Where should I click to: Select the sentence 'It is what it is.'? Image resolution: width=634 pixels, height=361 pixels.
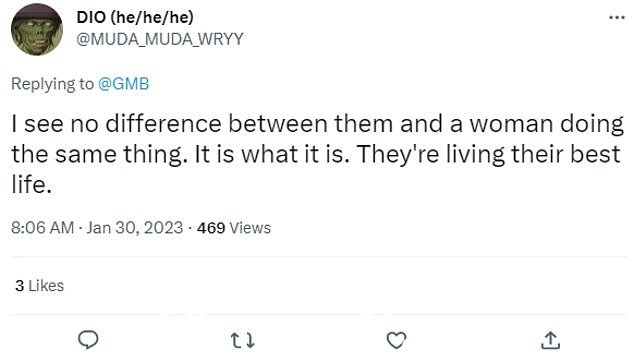(272, 154)
